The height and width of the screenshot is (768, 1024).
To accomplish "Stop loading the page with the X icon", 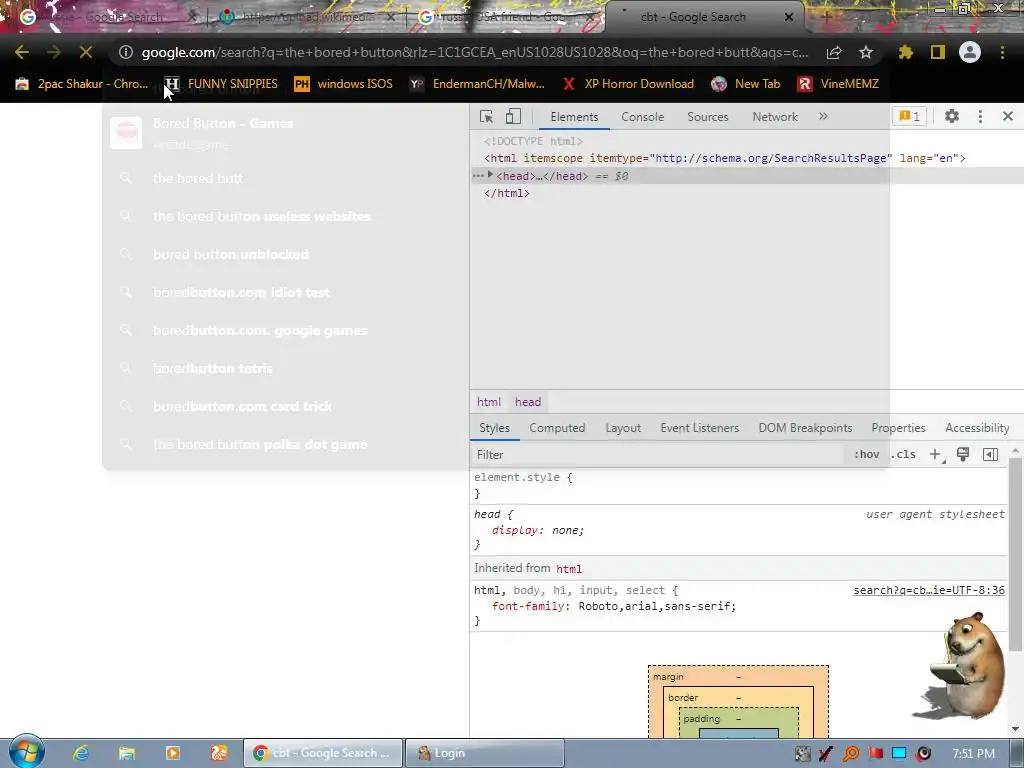I will point(86,52).
